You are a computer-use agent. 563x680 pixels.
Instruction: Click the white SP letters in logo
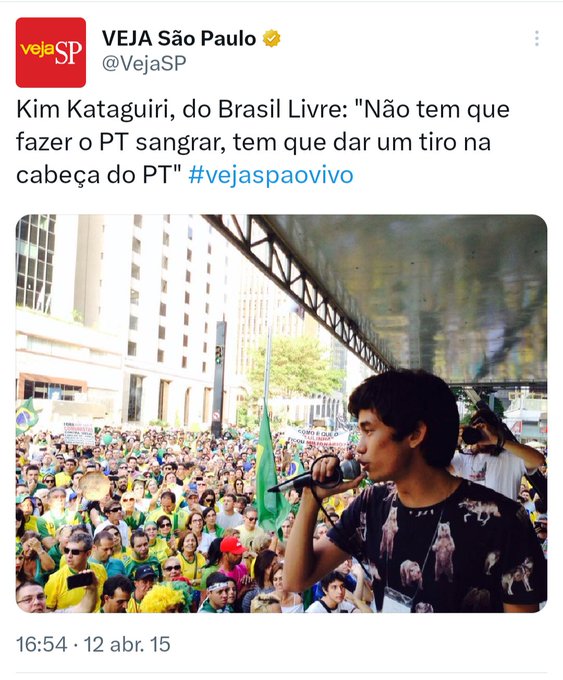[69, 53]
